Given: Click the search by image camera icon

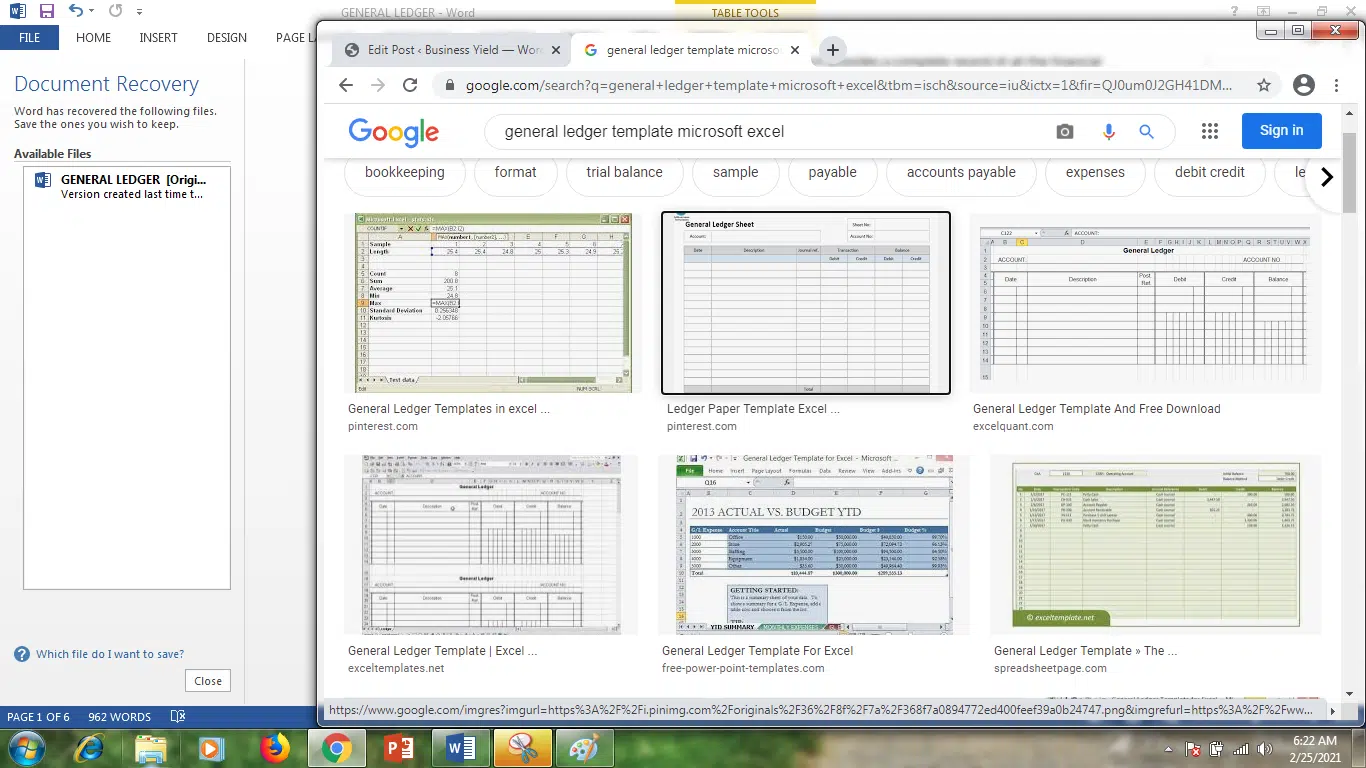Looking at the screenshot, I should click(1065, 132).
